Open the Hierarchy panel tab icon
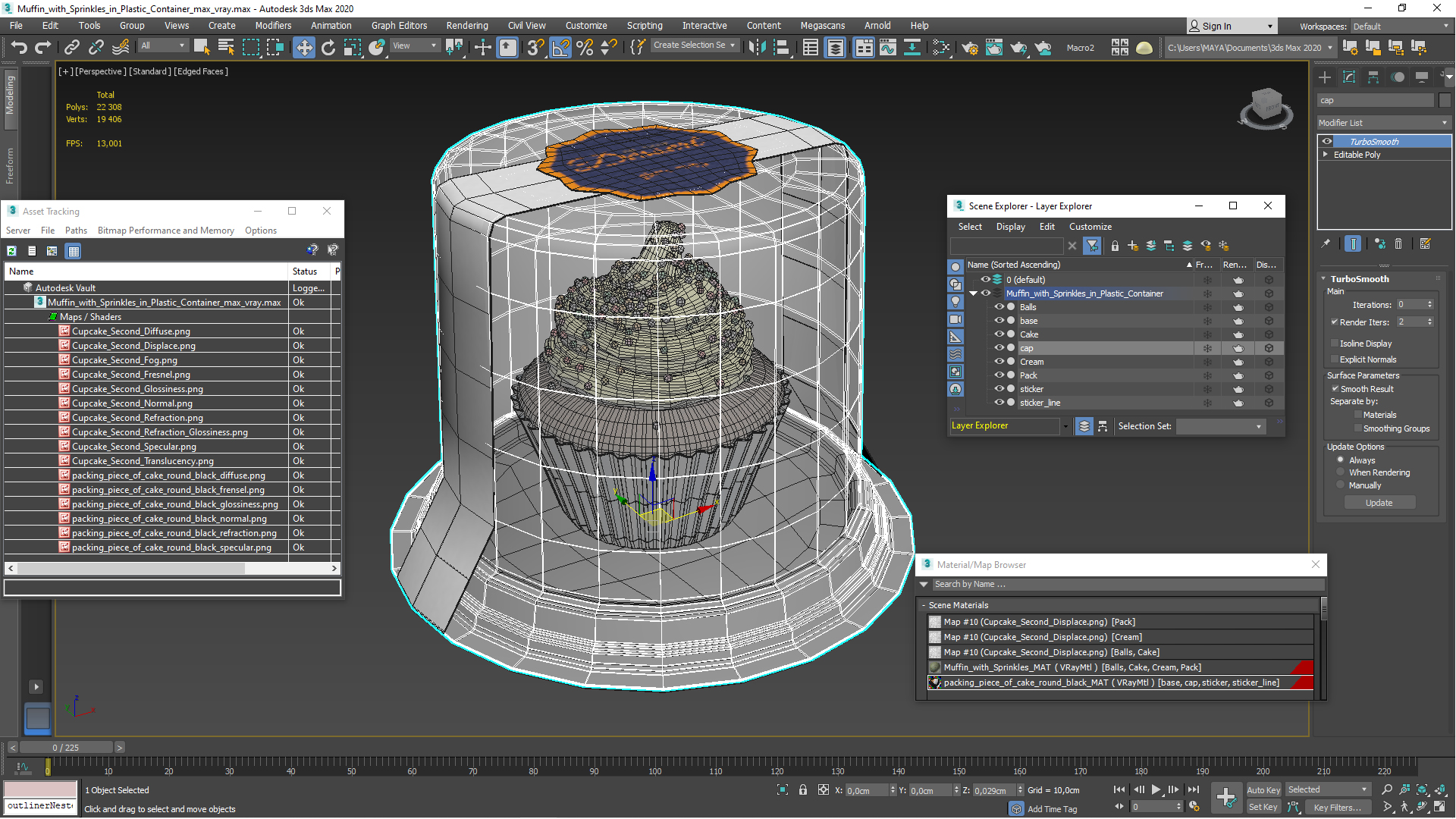The image size is (1456, 819). 1373,77
